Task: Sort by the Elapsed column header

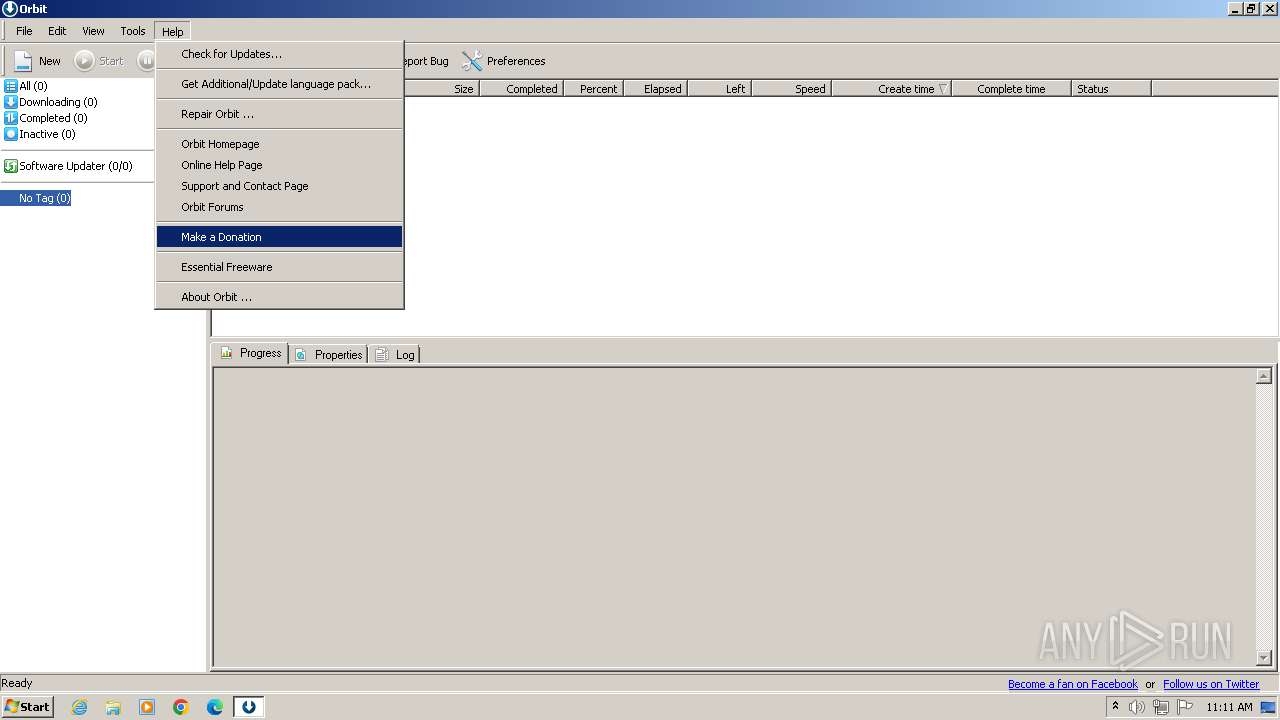Action: [x=656, y=89]
